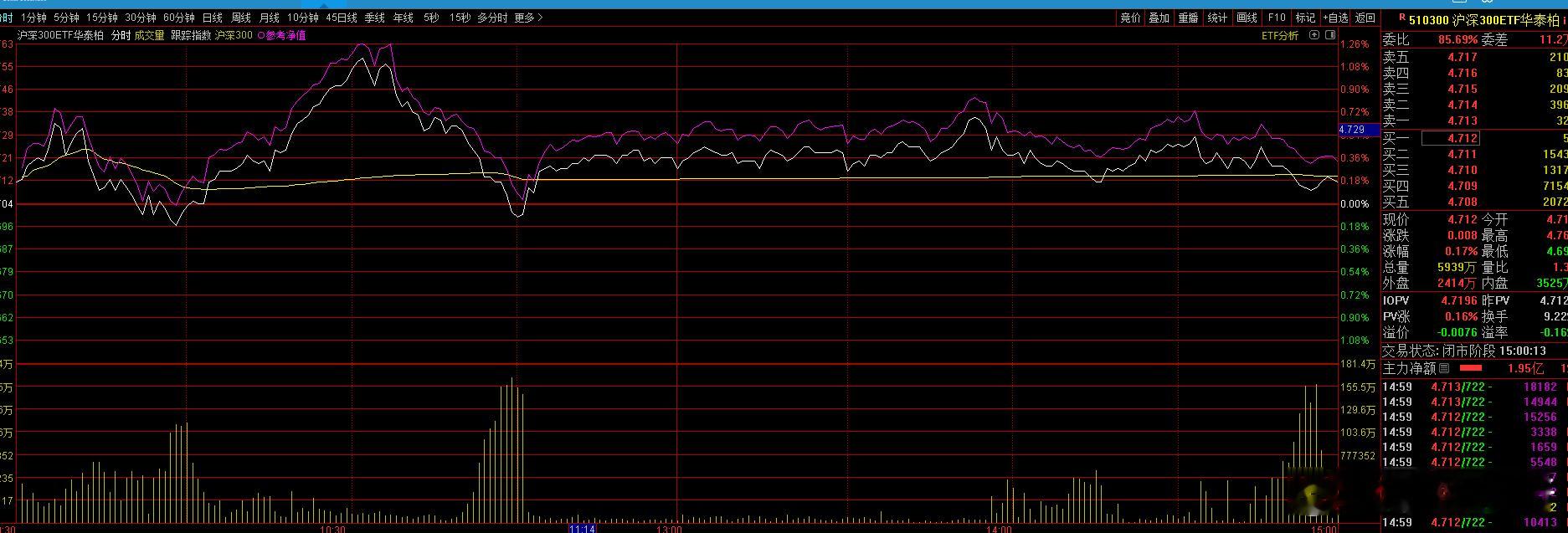Screen dimensions: 1568x533
Task: Click the 成交量 volume label
Action: click(150, 35)
